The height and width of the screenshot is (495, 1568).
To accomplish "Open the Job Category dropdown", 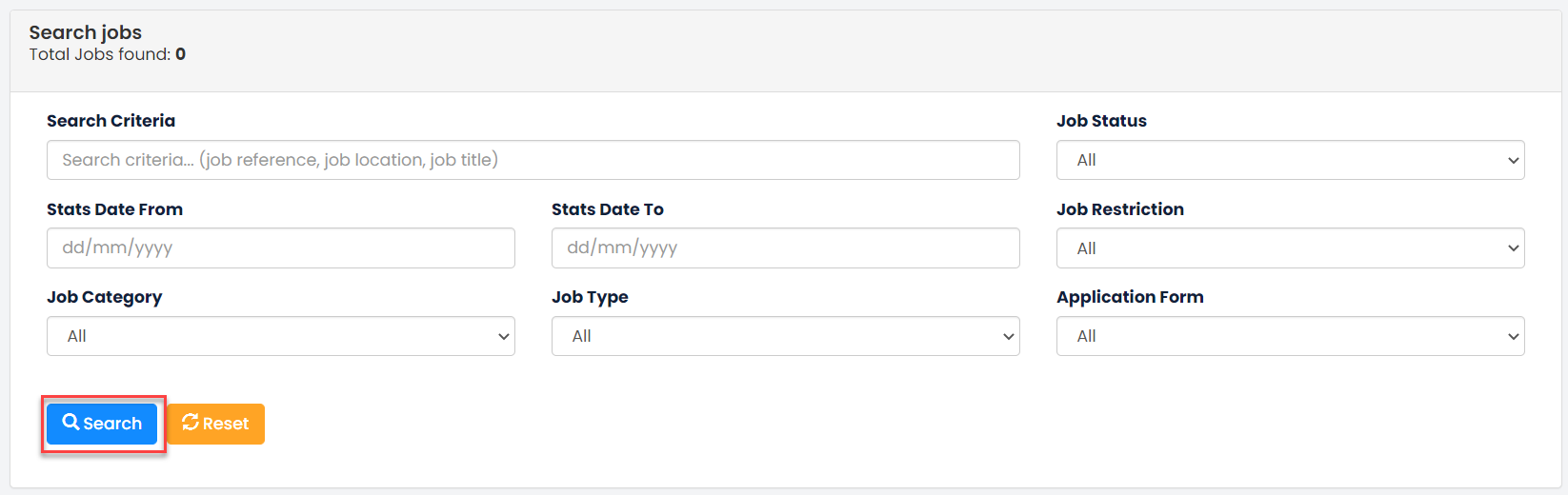I will pos(281,336).
